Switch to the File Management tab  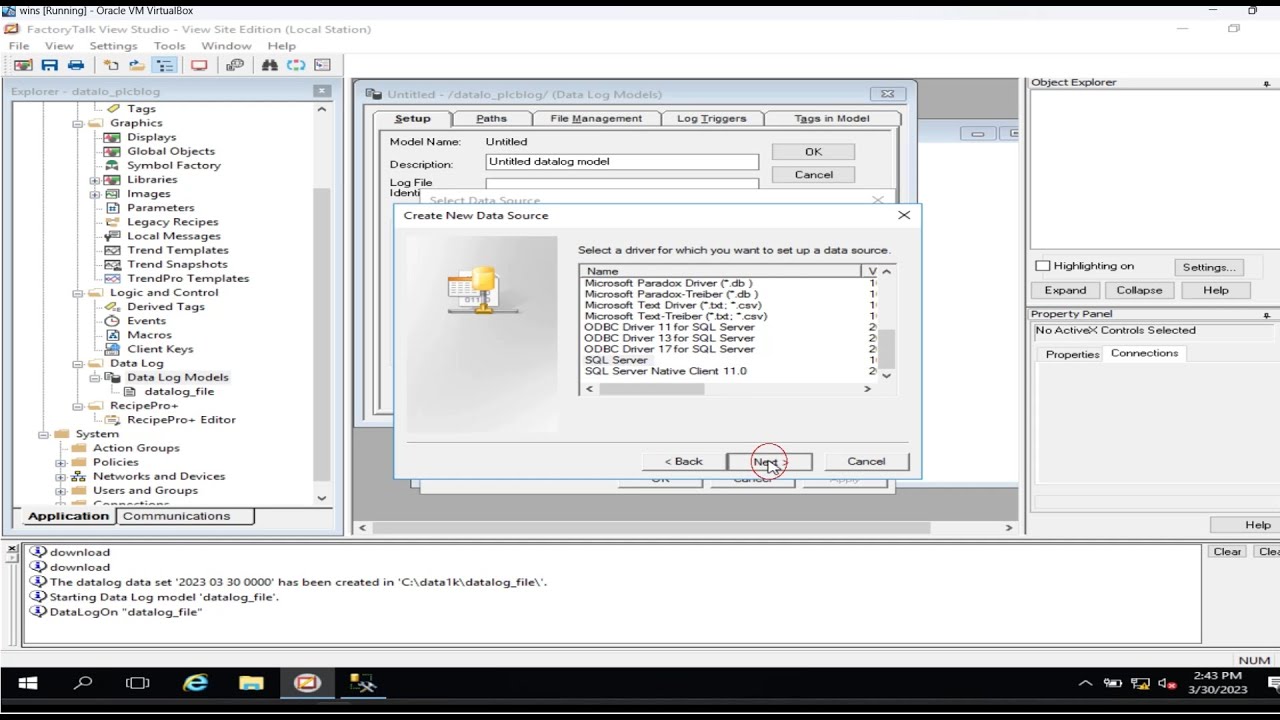(596, 118)
